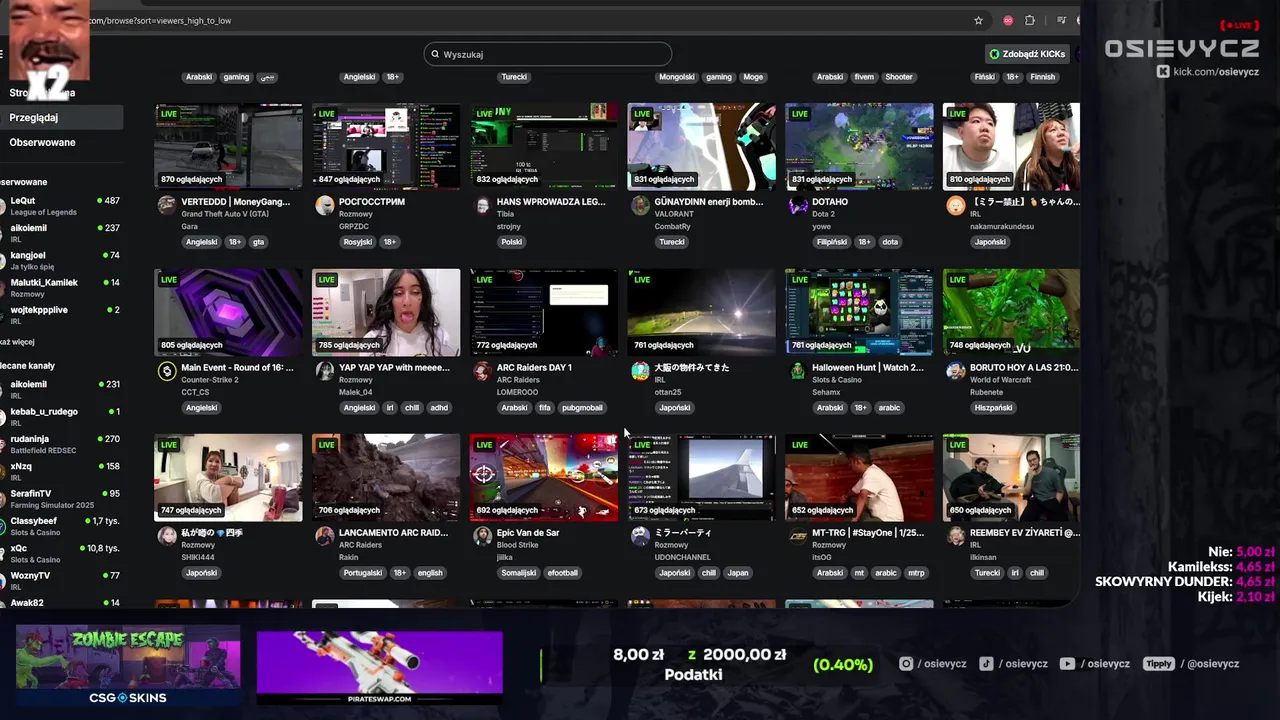Open the 831 viewers Dota 2 thumbnail
This screenshot has height=720, width=1280.
(859, 146)
